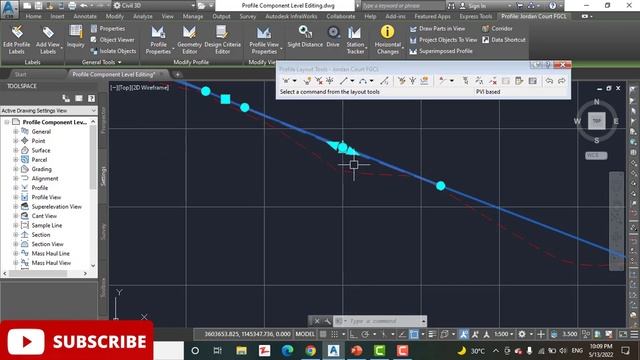The width and height of the screenshot is (640, 360).
Task: Click Move PVI in layout tools
Action: (330, 81)
